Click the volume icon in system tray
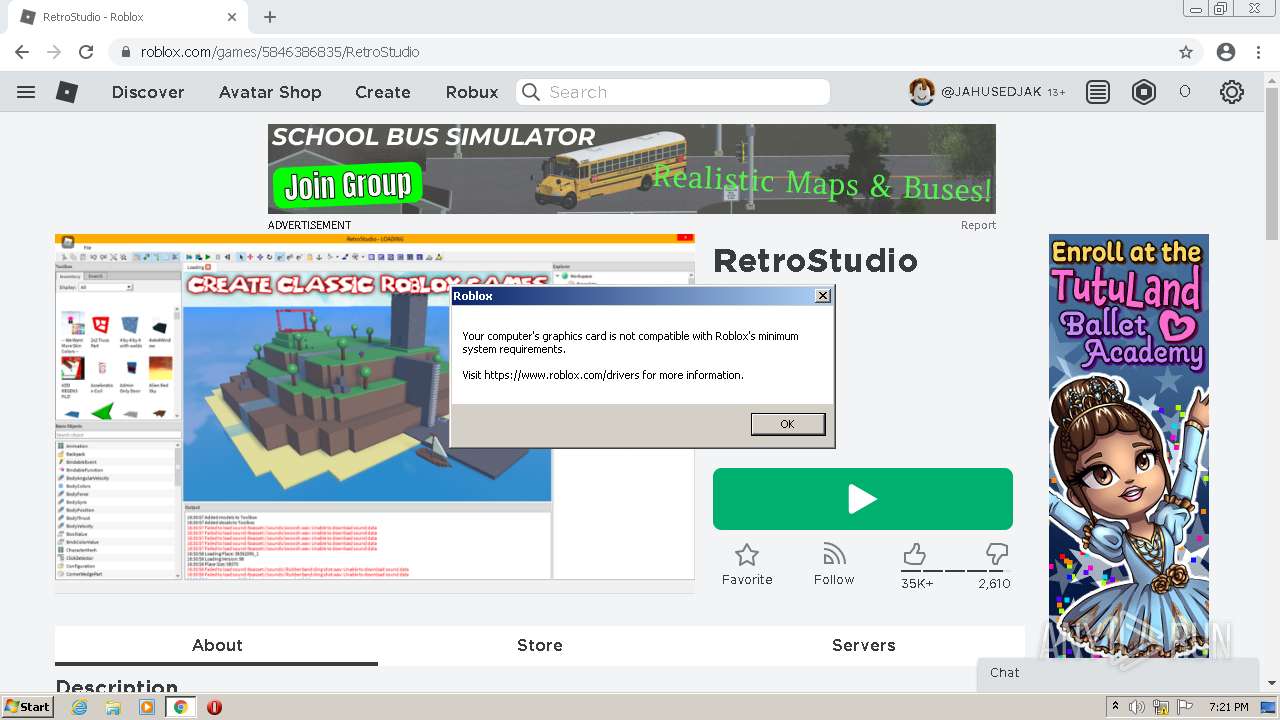Image resolution: width=1280 pixels, height=720 pixels. (x=1138, y=707)
